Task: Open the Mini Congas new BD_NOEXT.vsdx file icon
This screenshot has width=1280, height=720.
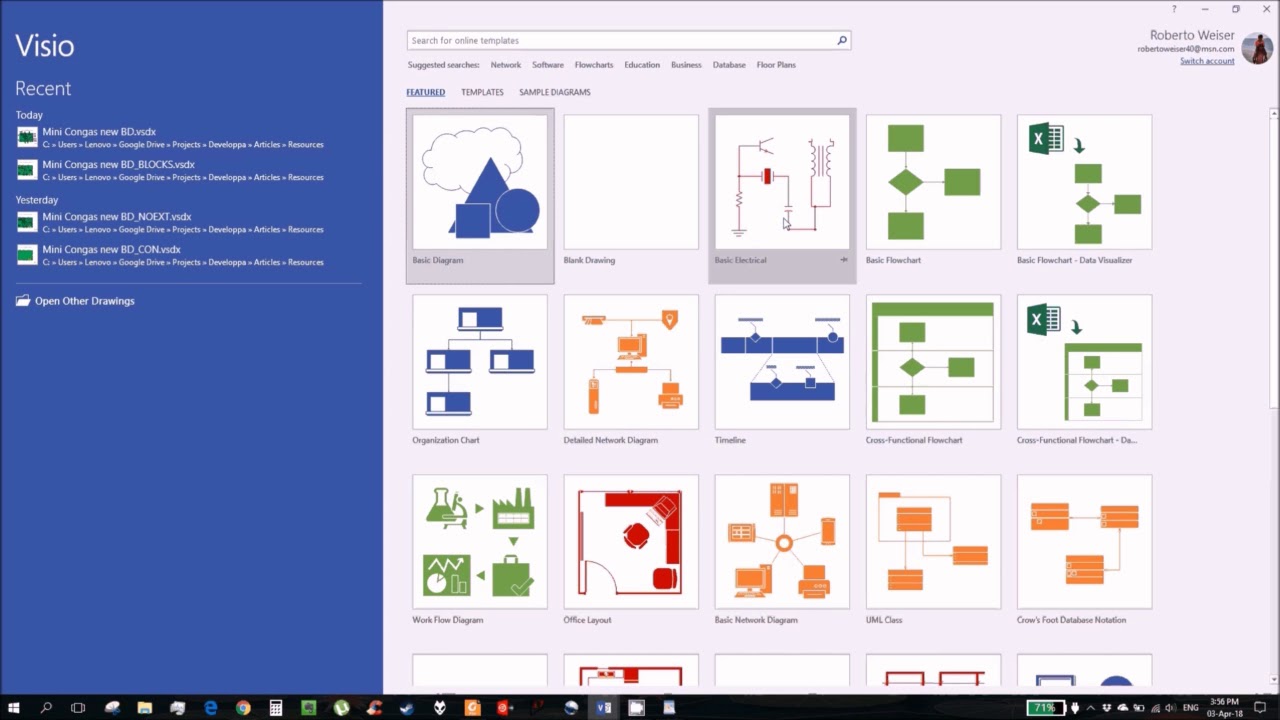Action: point(27,222)
